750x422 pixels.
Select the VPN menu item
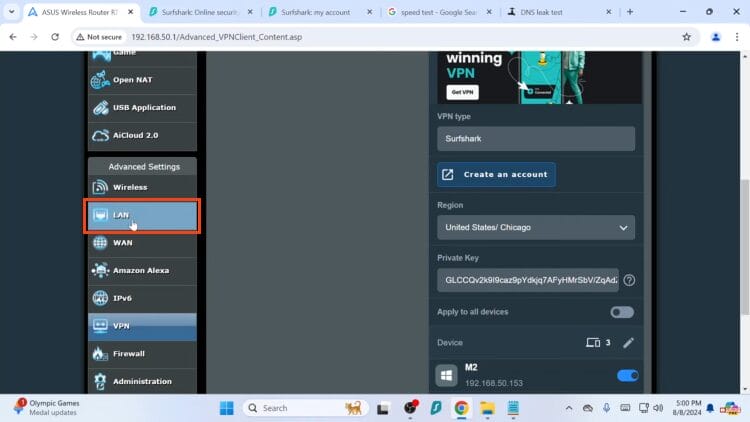[142, 326]
